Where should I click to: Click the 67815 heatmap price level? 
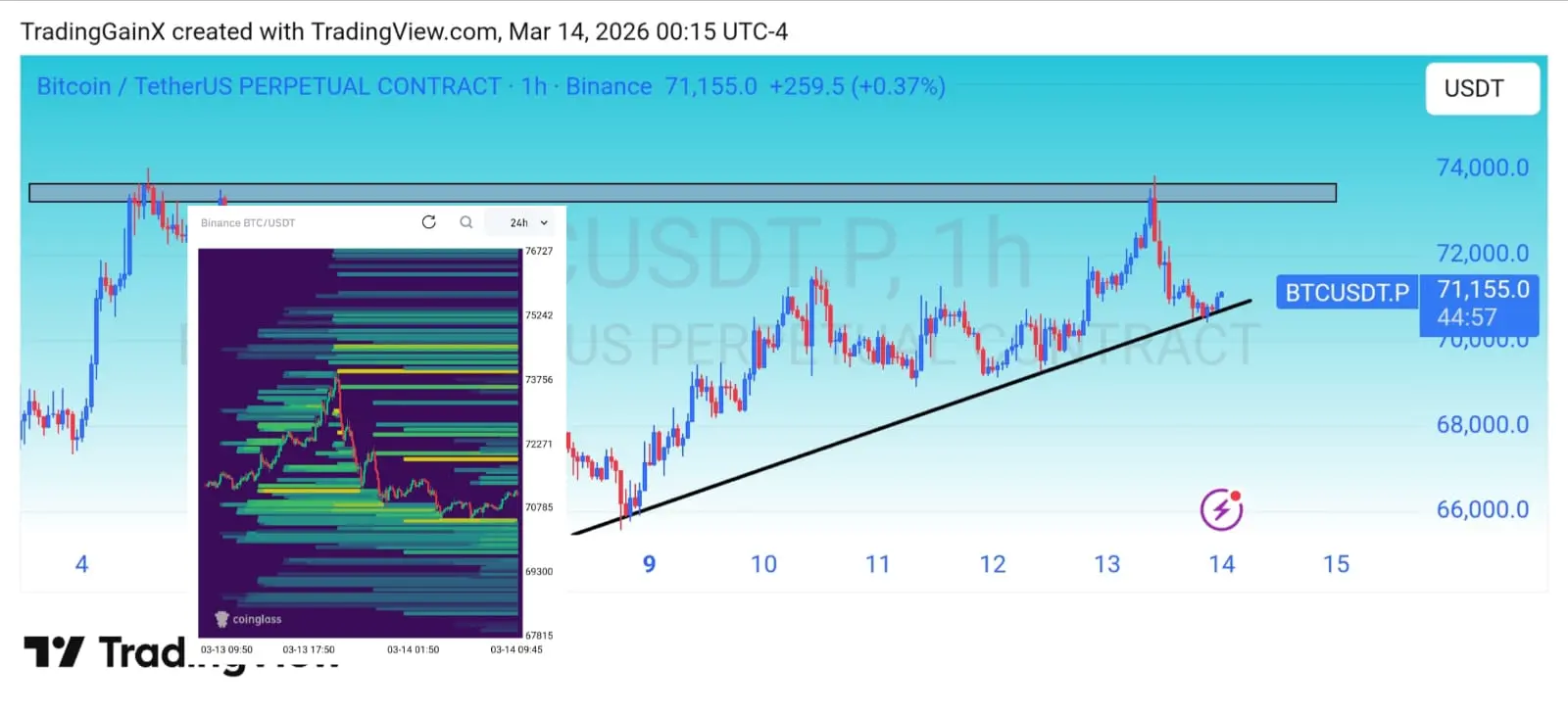click(x=539, y=636)
